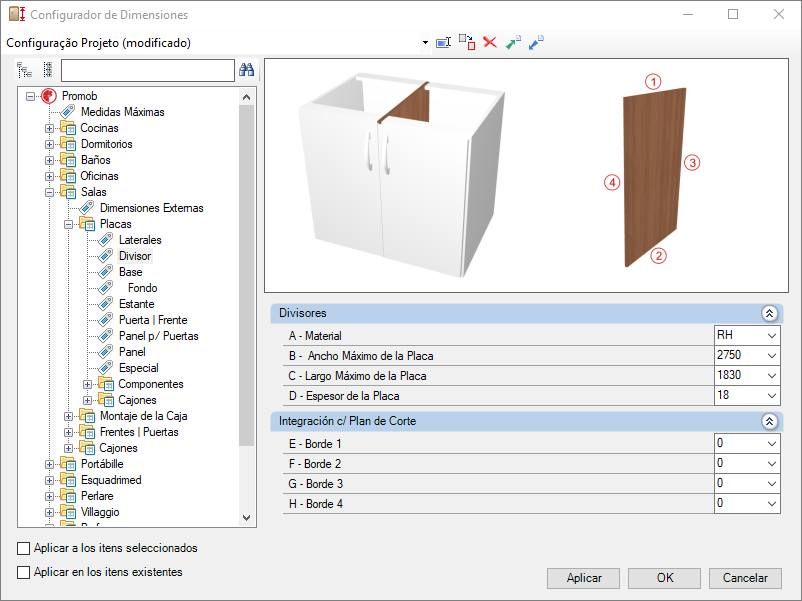The height and width of the screenshot is (601, 802).
Task: Open the Largo Máximo de la Placa dropdown
Action: pyautogui.click(x=772, y=375)
